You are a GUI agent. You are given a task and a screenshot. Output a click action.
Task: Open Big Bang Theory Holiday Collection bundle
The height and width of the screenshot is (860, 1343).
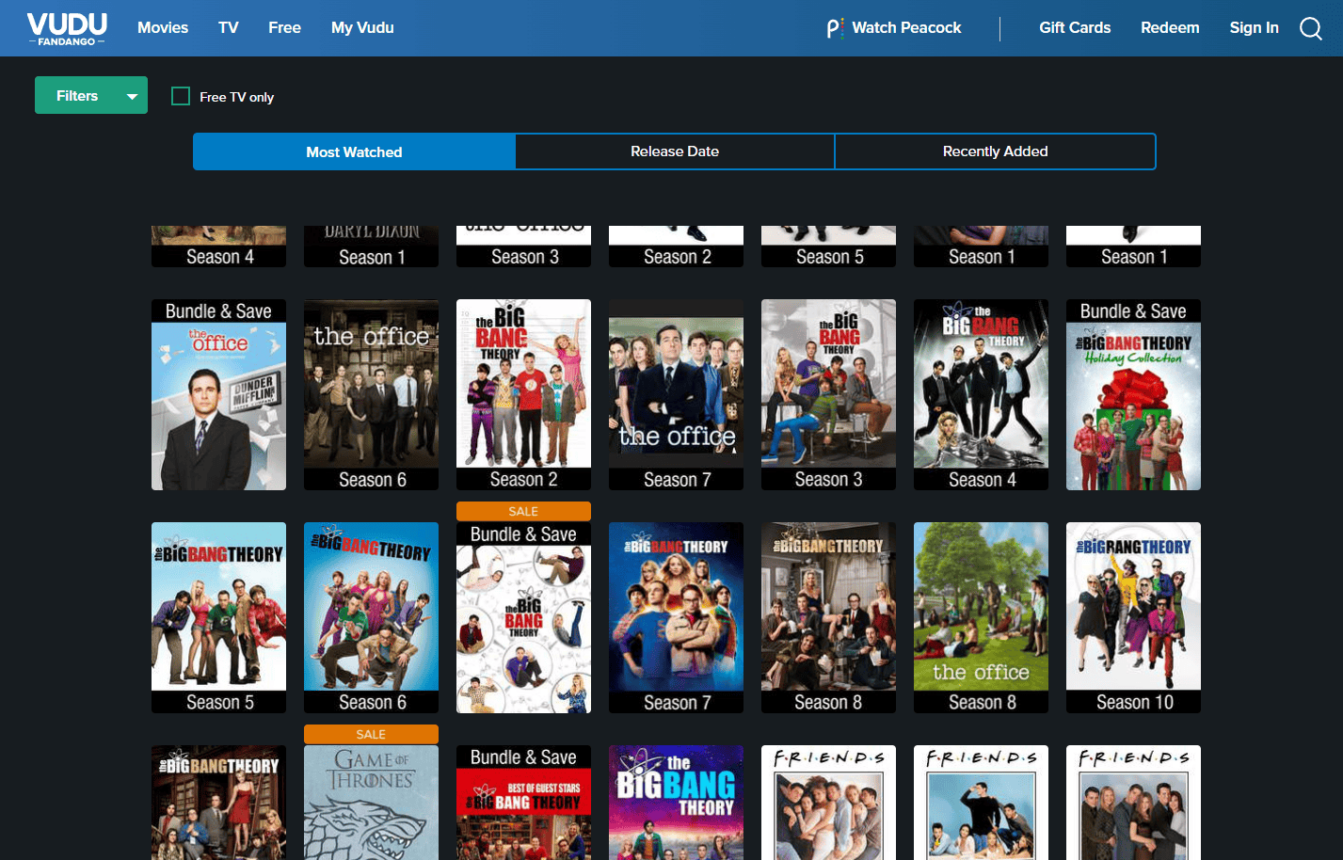(x=1133, y=395)
